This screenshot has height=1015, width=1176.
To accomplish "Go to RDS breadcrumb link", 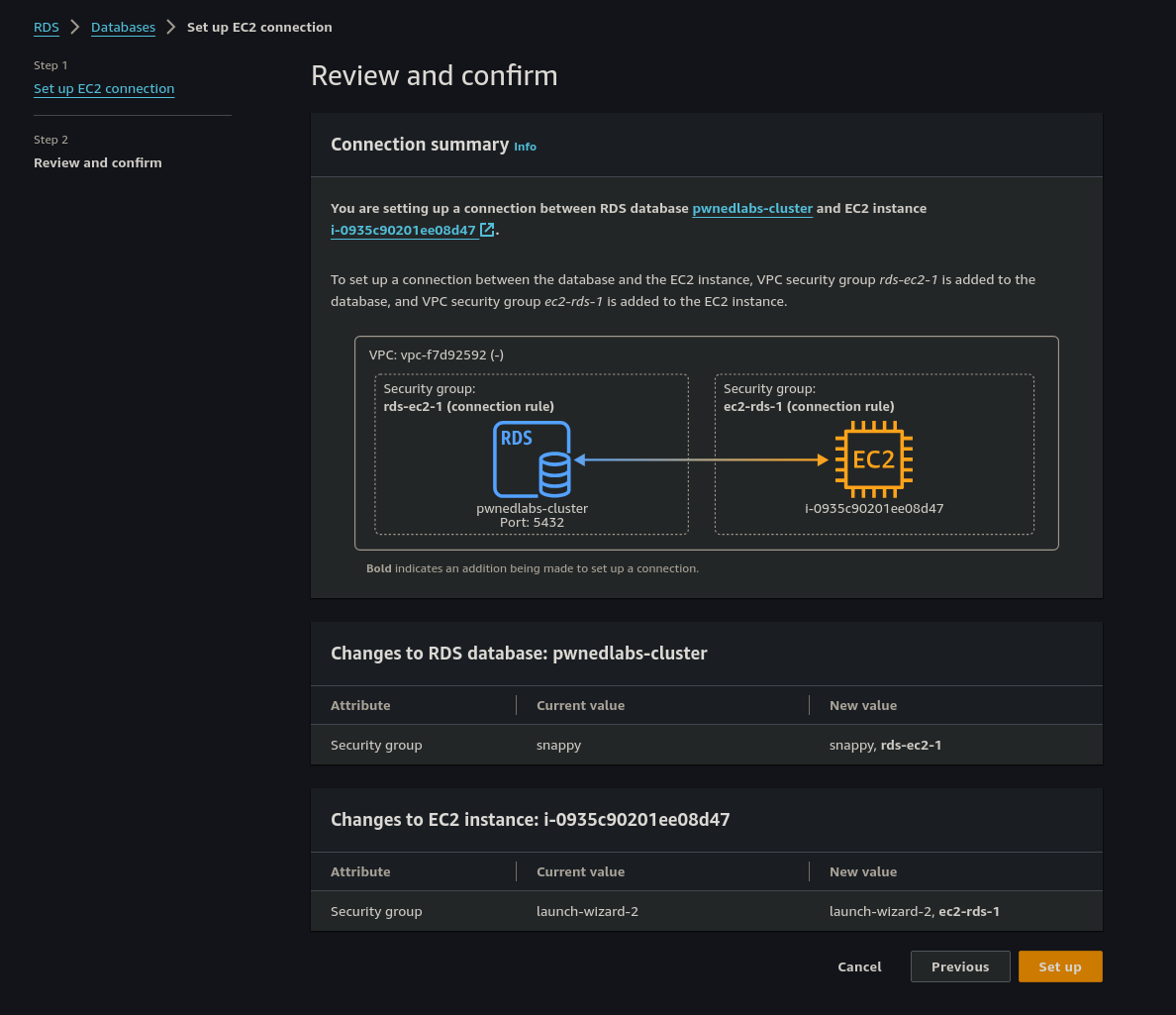I will [47, 27].
